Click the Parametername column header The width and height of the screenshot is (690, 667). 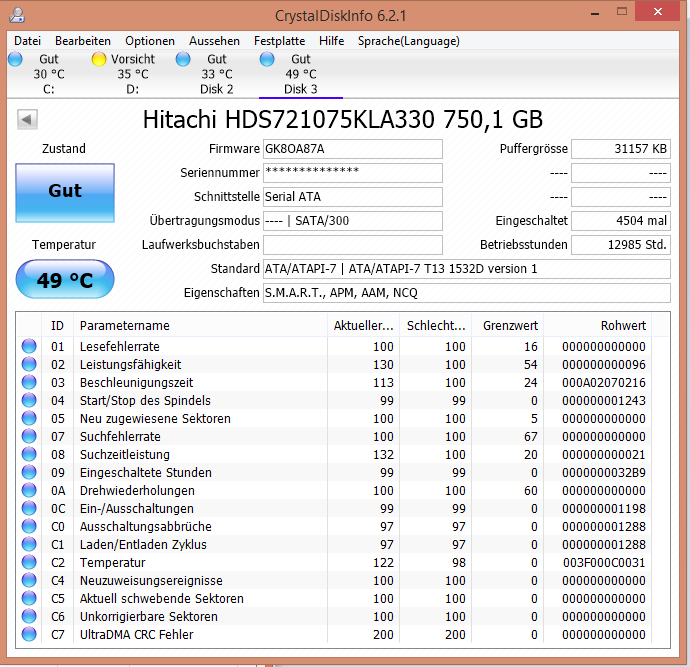click(x=200, y=326)
